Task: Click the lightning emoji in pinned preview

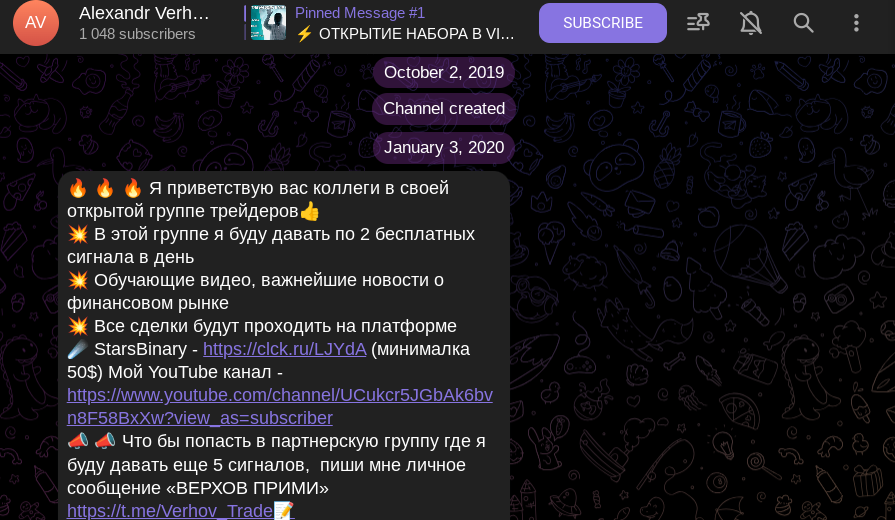Action: pyautogui.click(x=304, y=34)
